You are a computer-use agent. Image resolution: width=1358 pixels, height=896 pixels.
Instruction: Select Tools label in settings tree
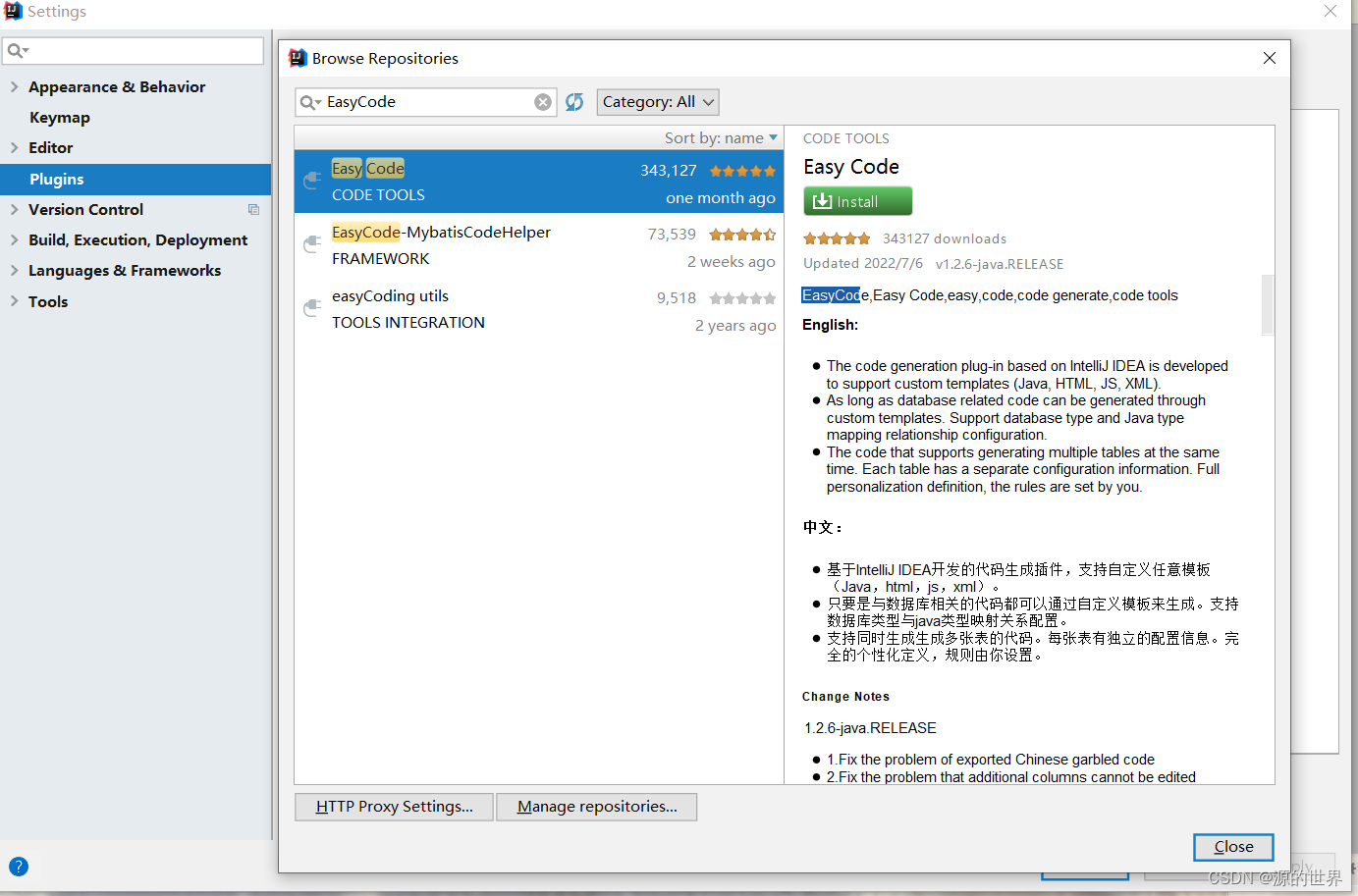48,301
